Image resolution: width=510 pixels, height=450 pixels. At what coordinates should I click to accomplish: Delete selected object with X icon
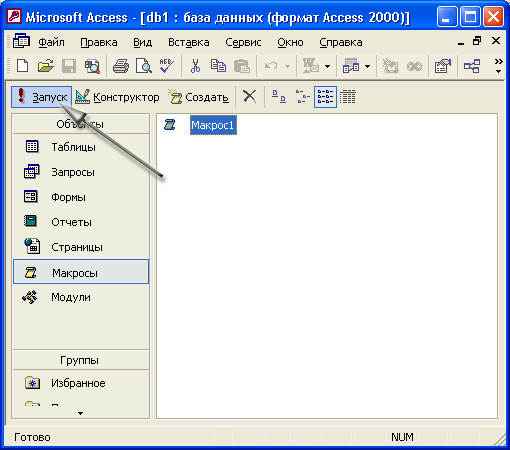(249, 97)
